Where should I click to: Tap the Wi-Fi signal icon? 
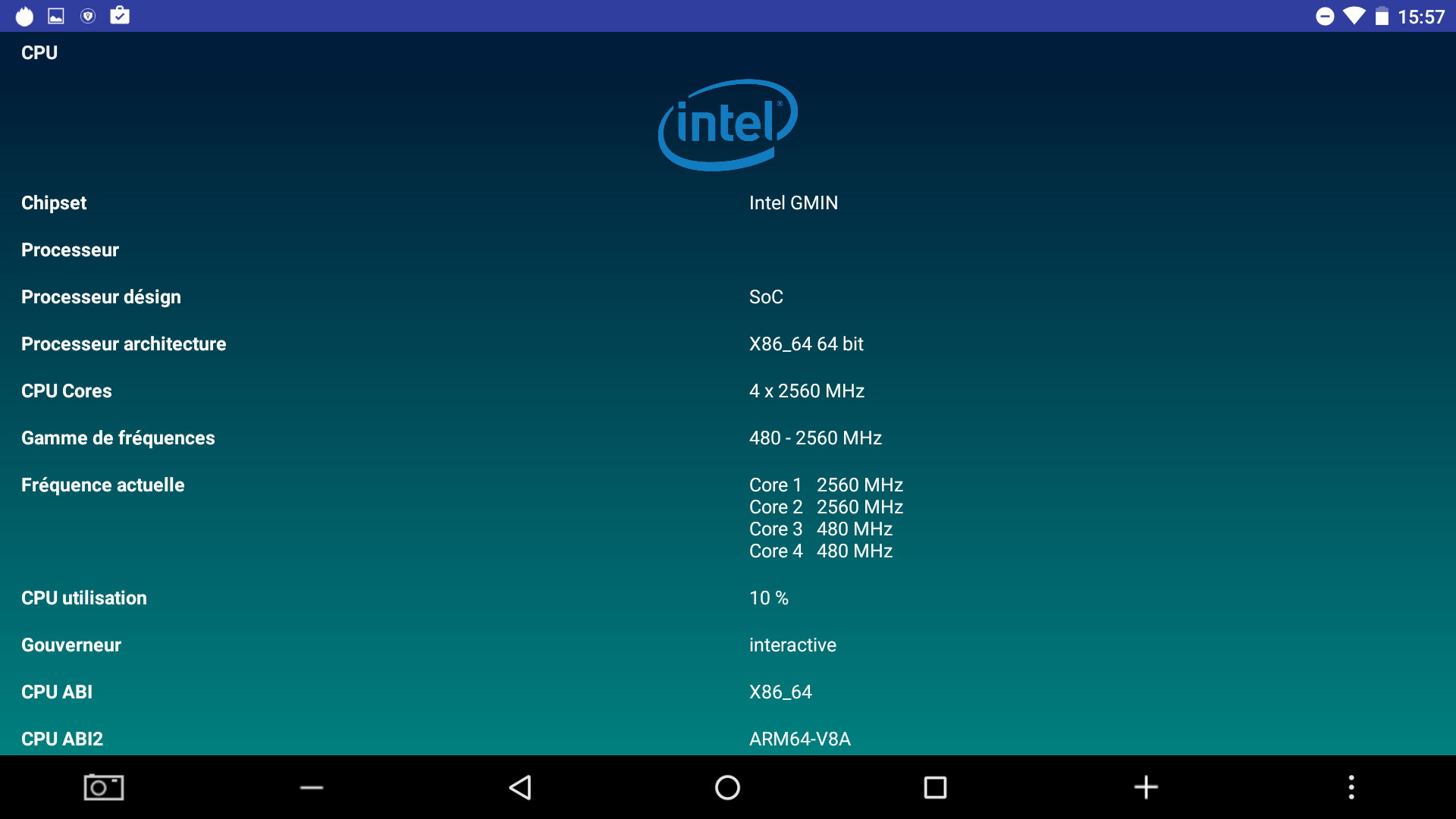1354,16
